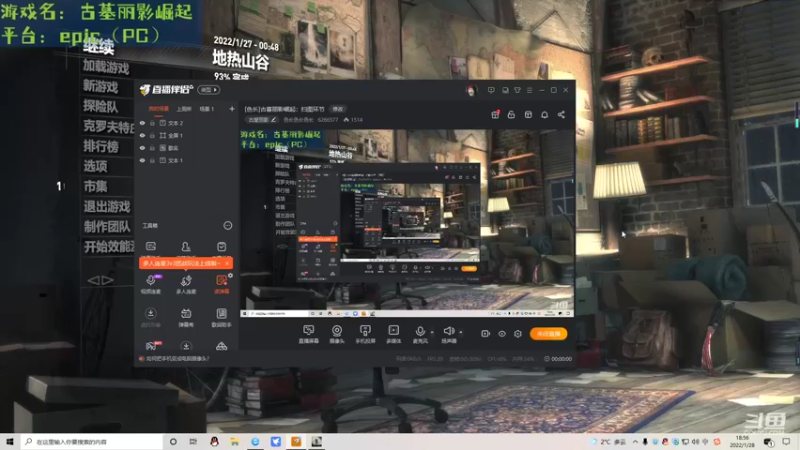This screenshot has width=800, height=450.
Task: Open the PK tool in the toolbox
Action: pyautogui.click(x=152, y=346)
